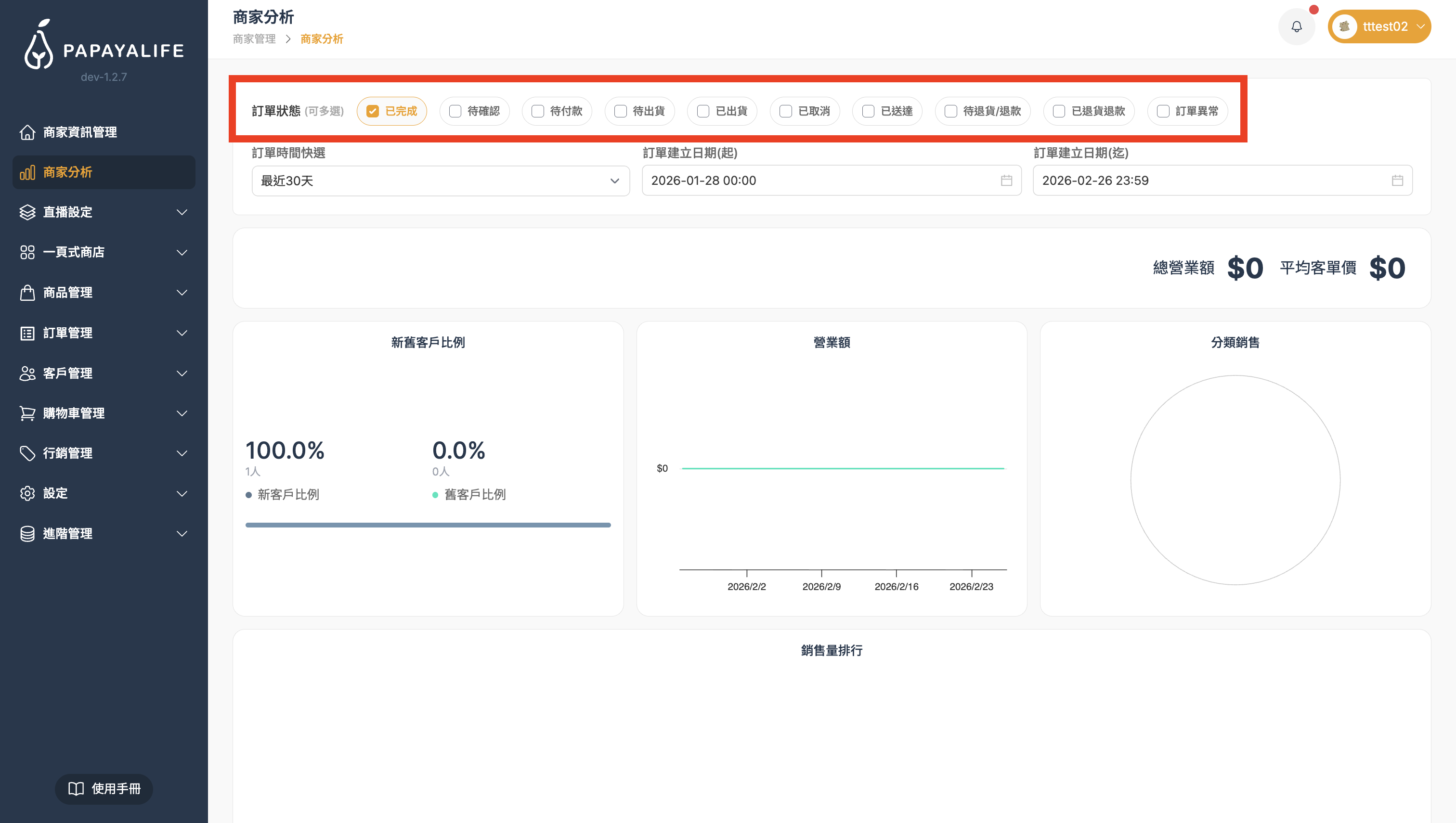Open the 商品管理 menu item
This screenshot has height=823, width=1456.
104,292
